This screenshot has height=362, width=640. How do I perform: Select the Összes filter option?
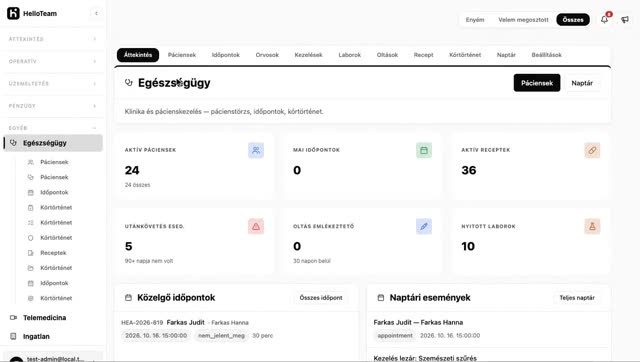tap(573, 20)
